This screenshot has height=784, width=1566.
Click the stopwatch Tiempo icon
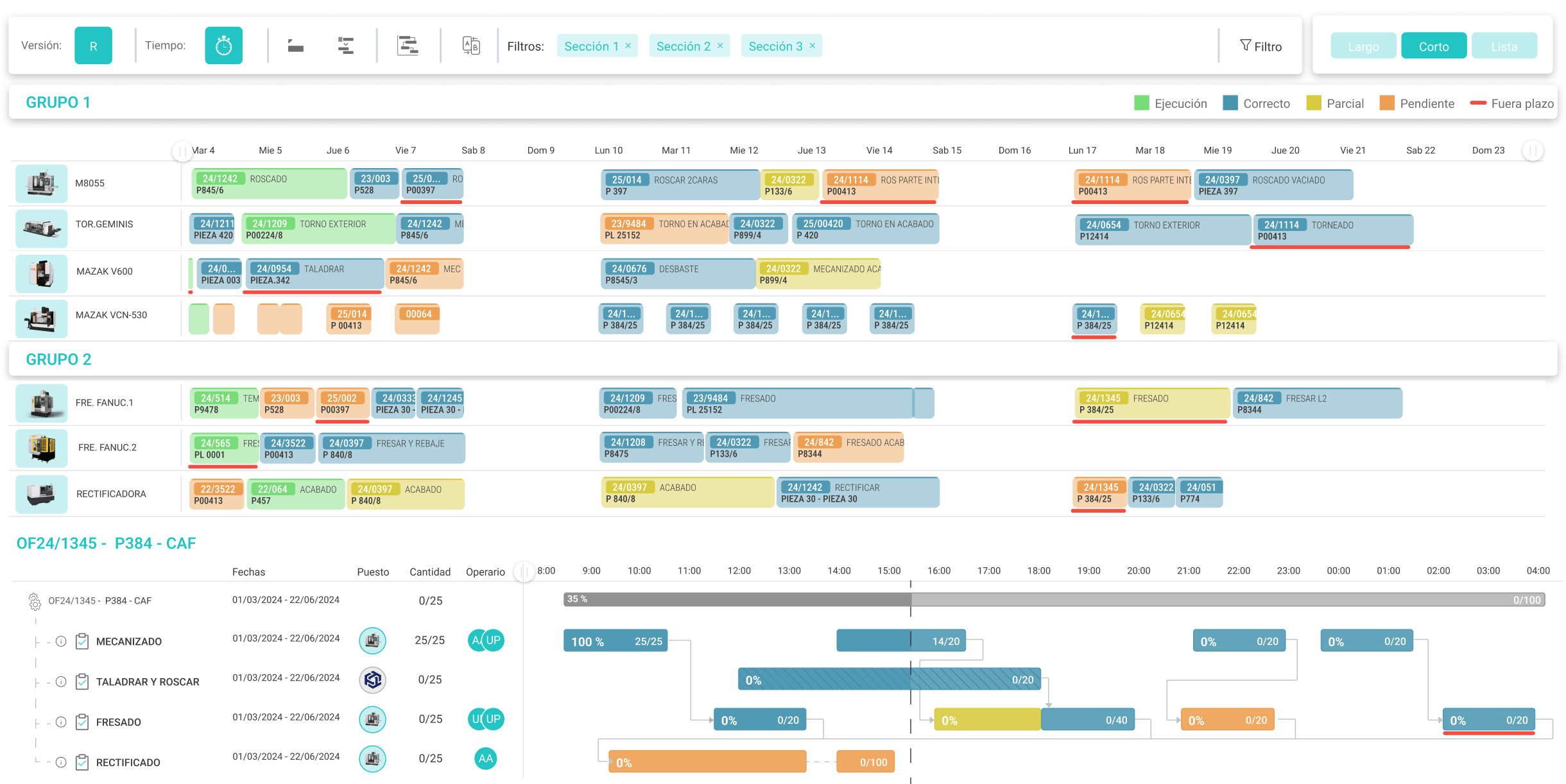[x=223, y=46]
